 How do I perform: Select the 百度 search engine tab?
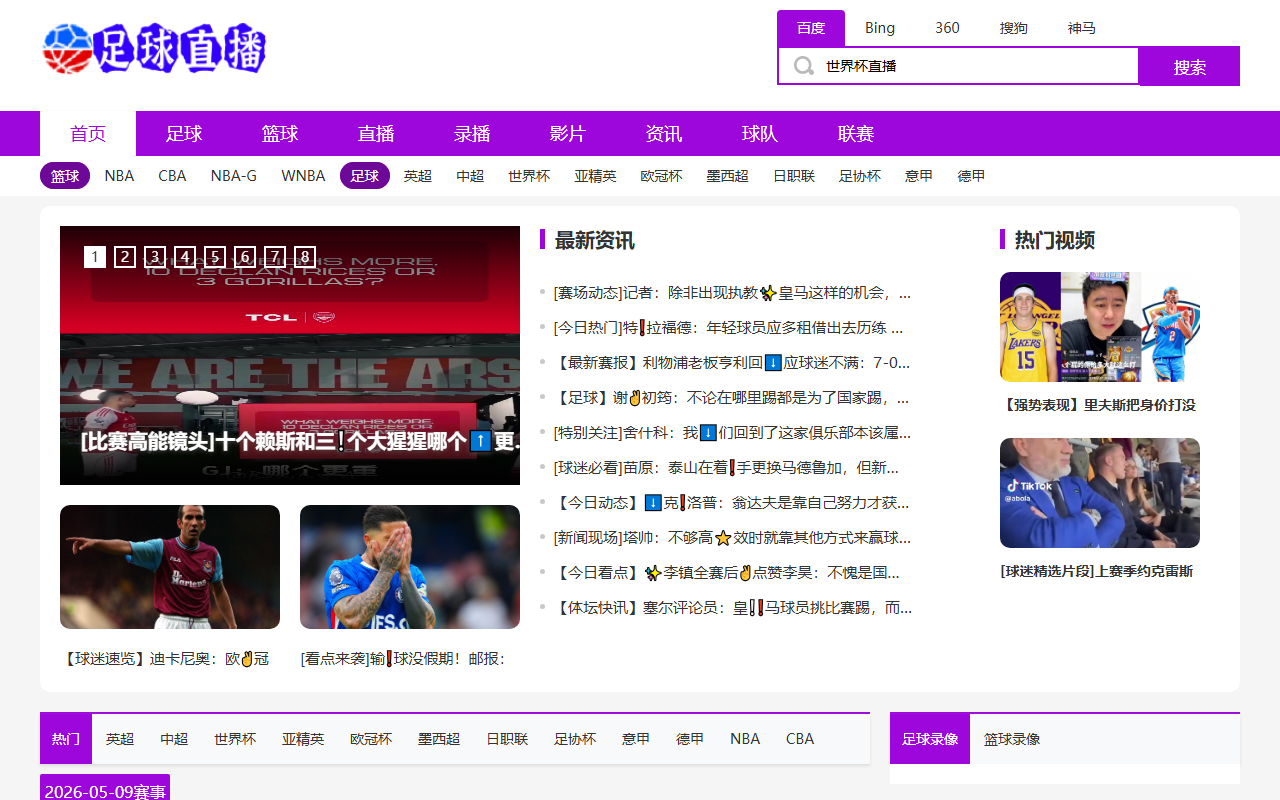[x=811, y=28]
